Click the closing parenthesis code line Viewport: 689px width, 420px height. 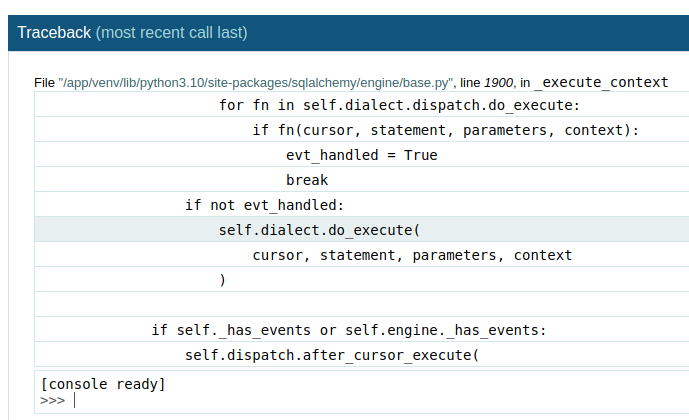pos(223,280)
